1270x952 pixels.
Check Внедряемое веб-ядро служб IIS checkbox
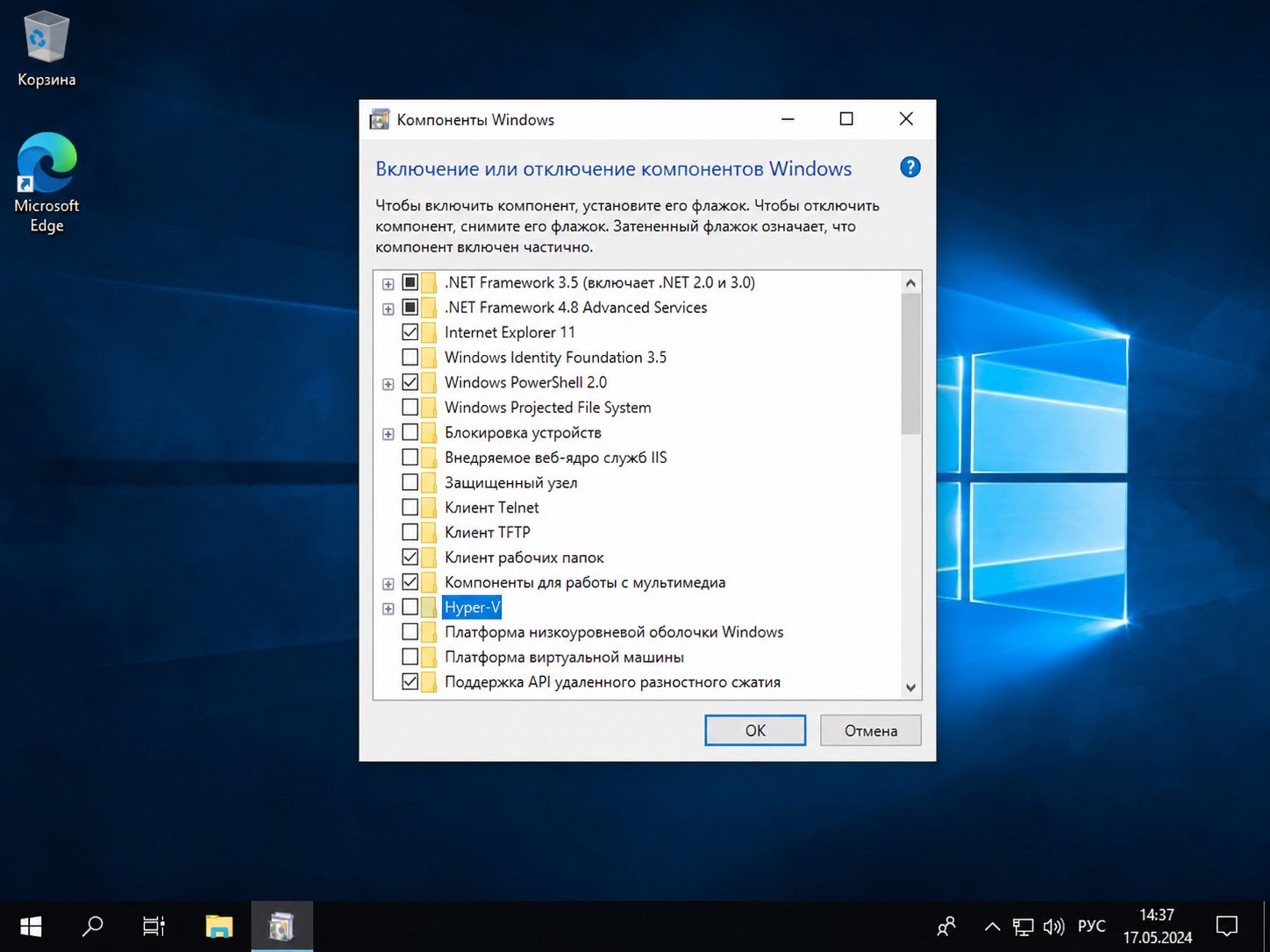coord(410,458)
